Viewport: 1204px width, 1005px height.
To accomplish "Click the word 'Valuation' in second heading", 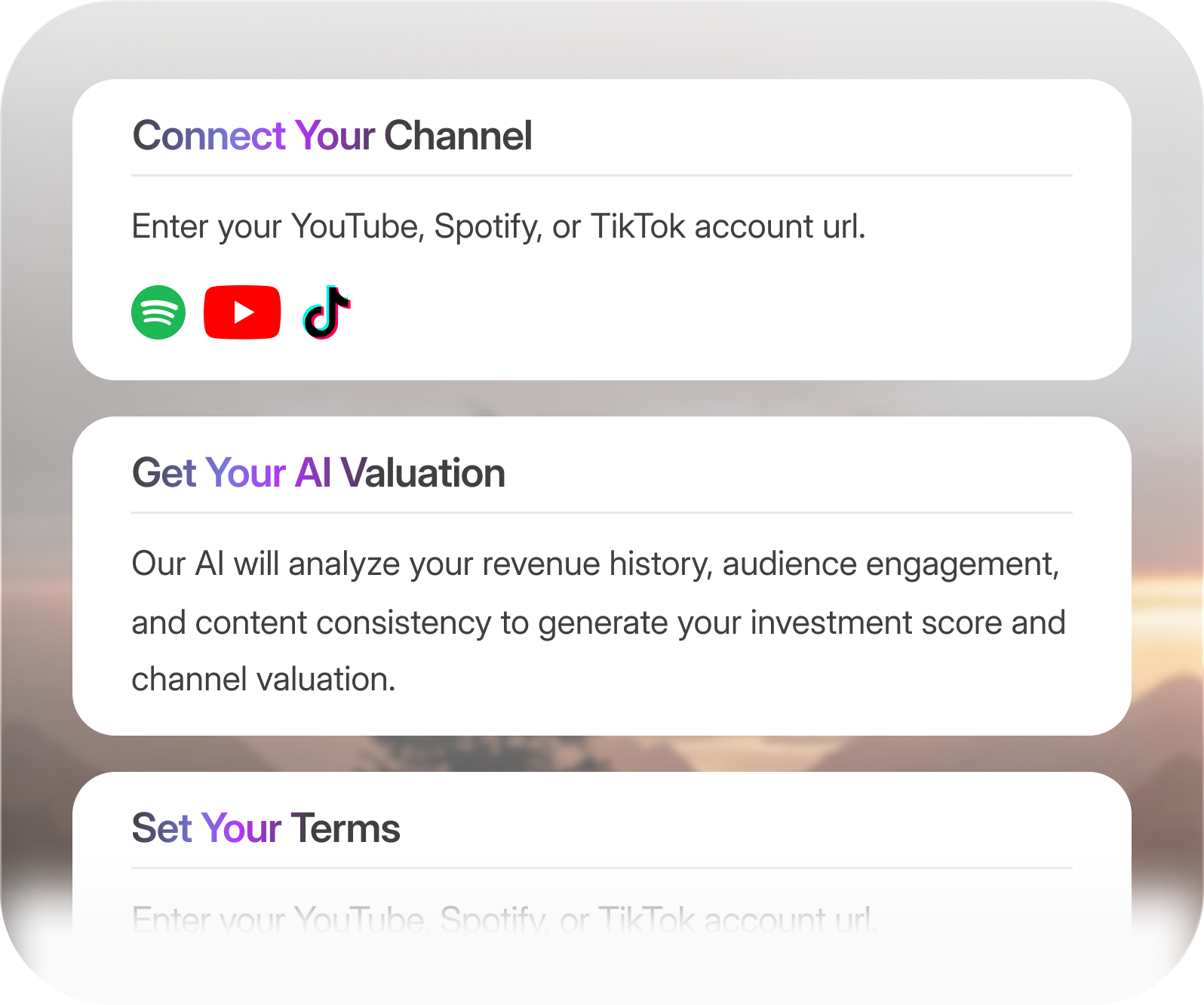I will [422, 473].
